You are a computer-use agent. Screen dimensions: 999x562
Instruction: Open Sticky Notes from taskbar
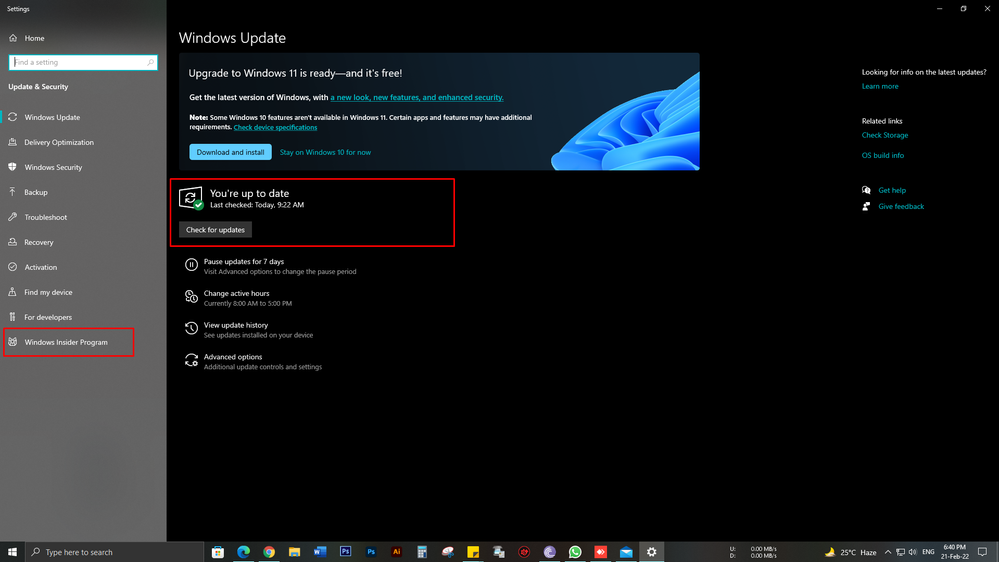[473, 552]
